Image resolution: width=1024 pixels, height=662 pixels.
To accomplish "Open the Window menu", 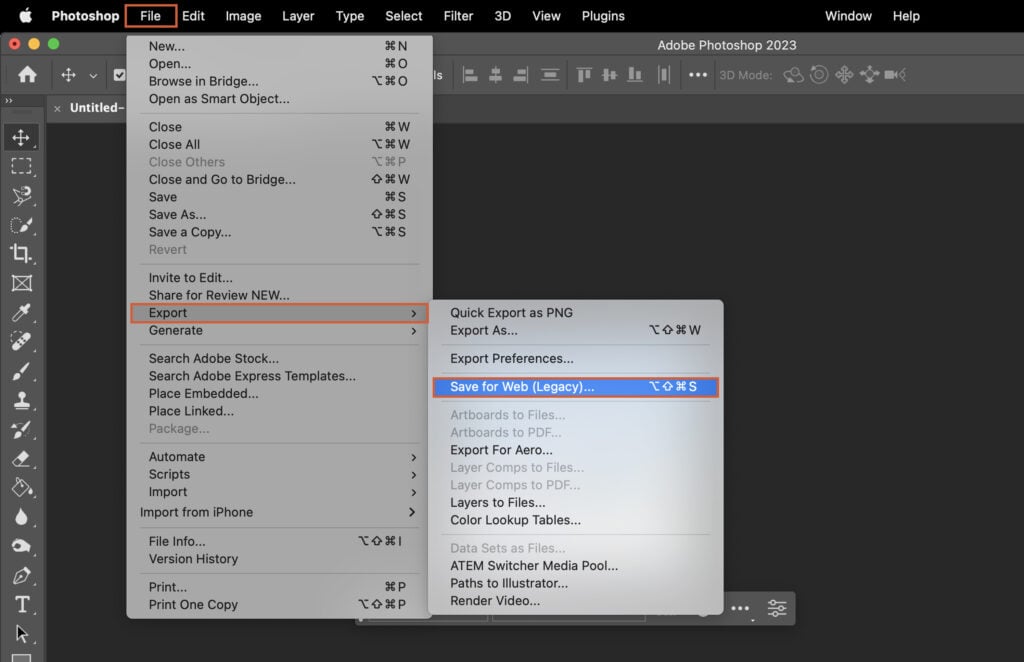I will (x=848, y=15).
